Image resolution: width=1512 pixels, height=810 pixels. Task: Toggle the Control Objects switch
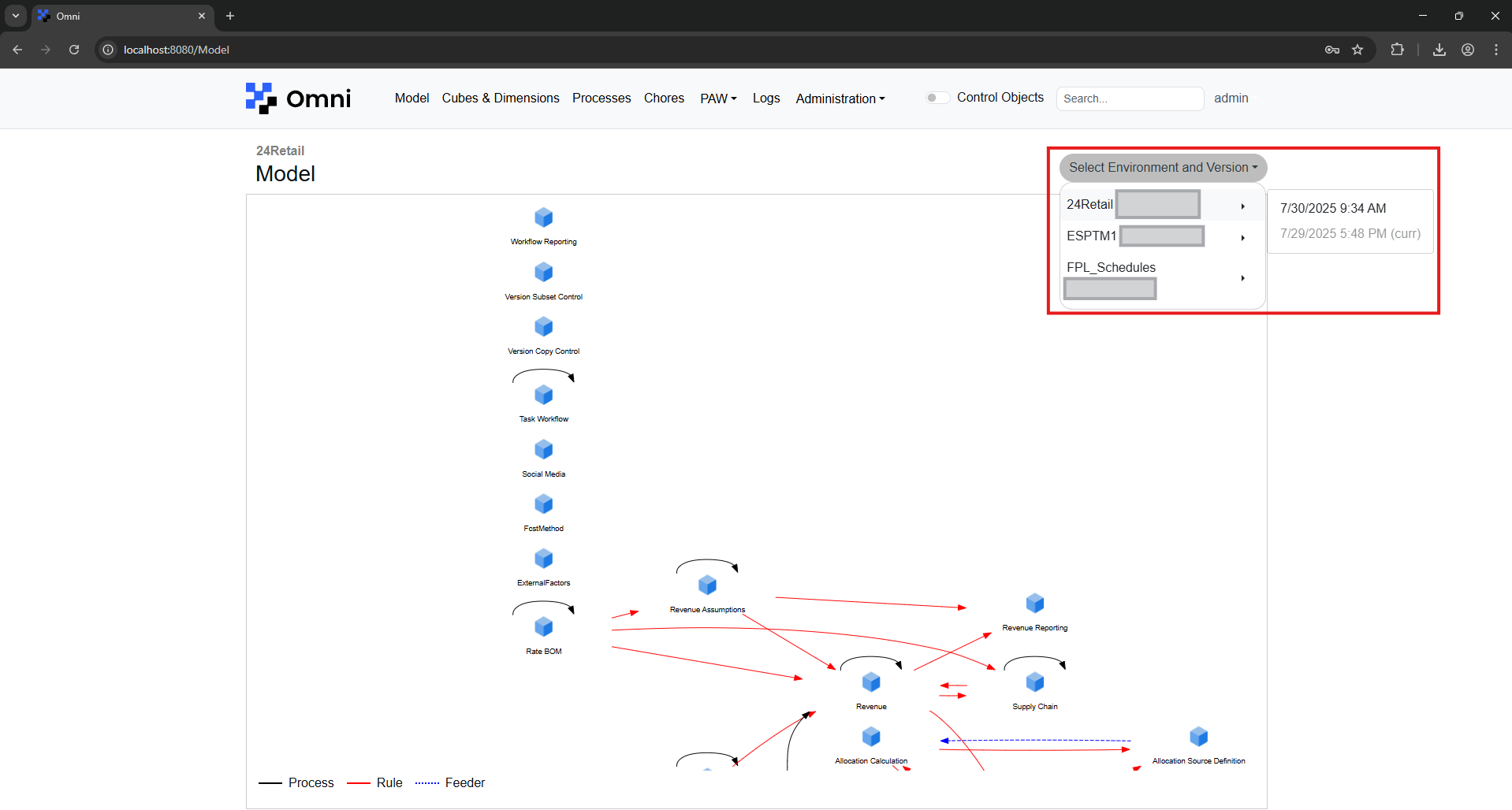click(x=937, y=98)
